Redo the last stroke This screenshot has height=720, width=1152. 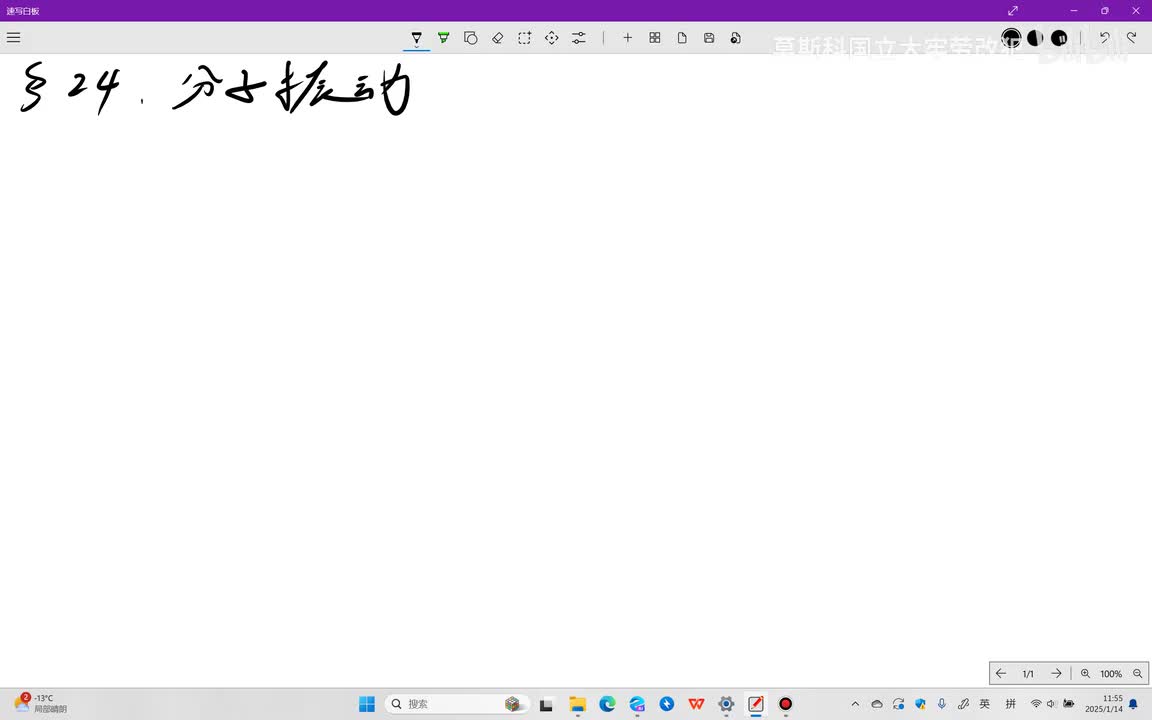(1131, 37)
